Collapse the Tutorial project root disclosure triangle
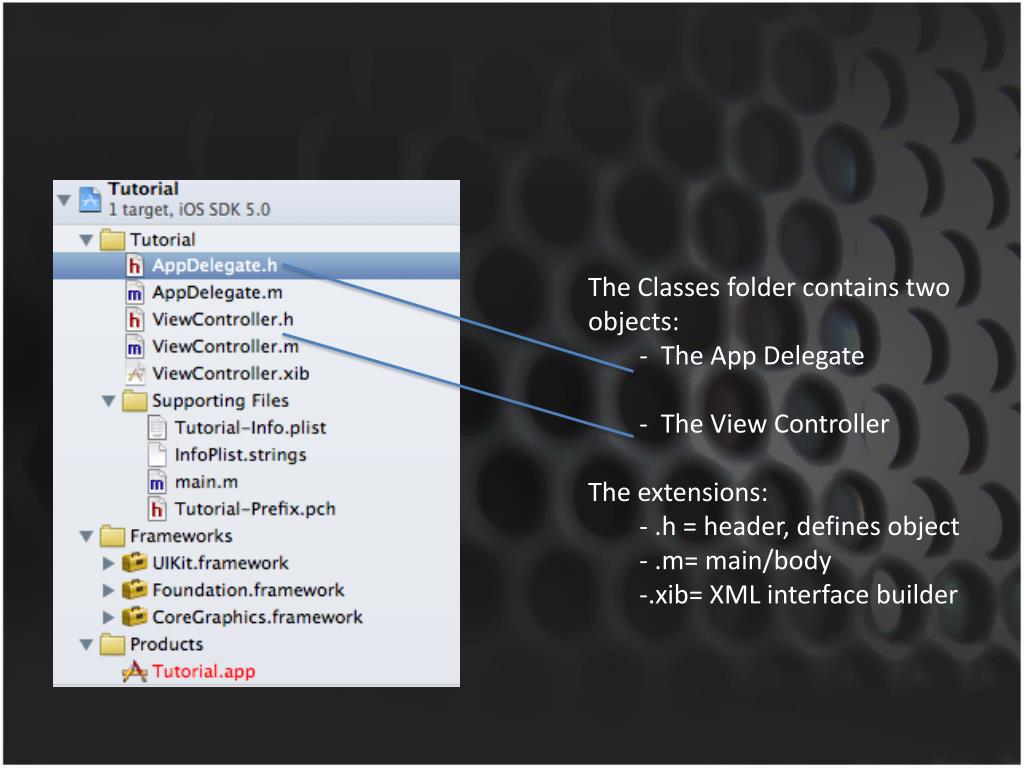Viewport: 1024px width, 768px height. pos(64,200)
